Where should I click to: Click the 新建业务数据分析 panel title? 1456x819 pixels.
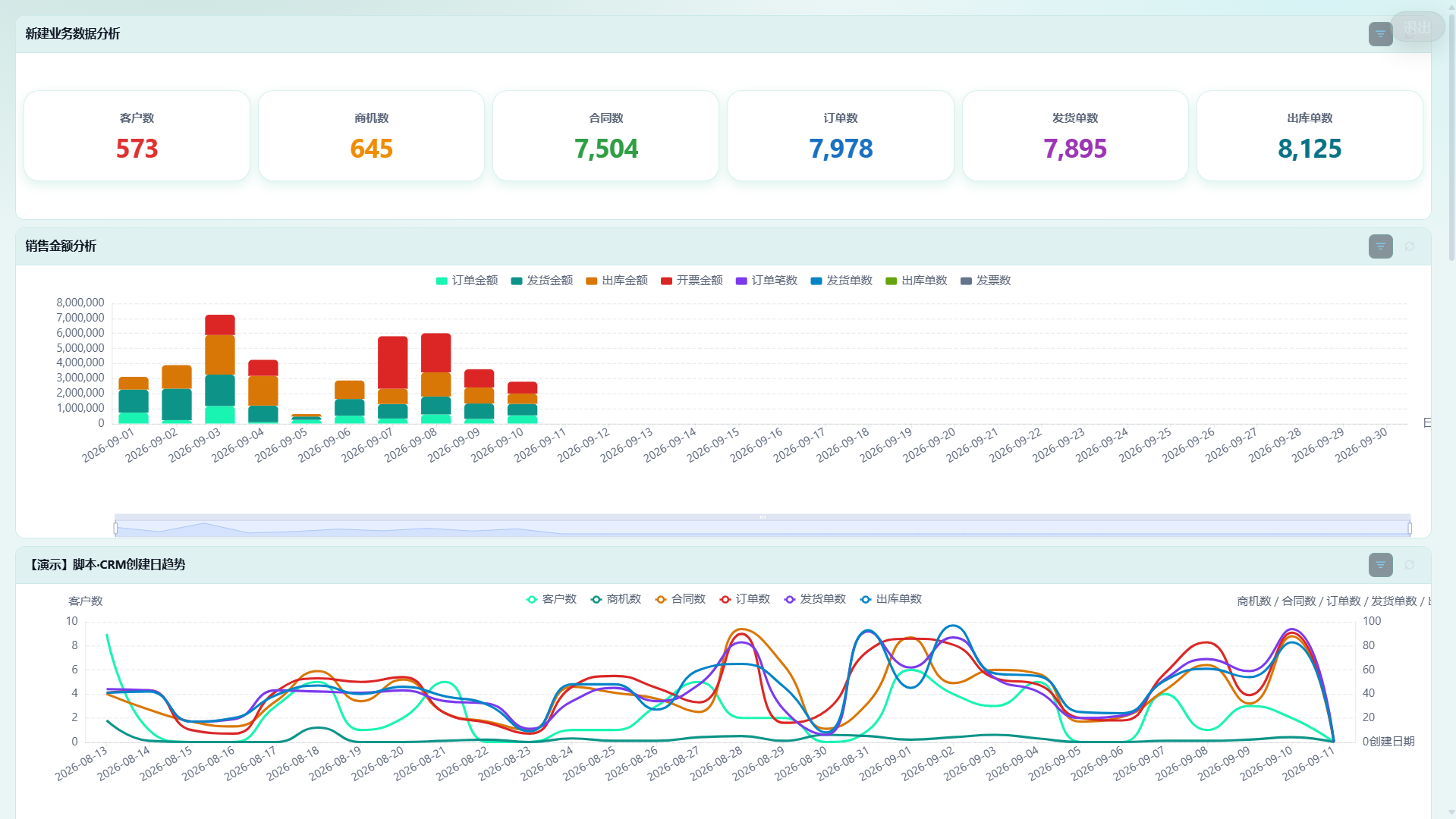pos(73,34)
